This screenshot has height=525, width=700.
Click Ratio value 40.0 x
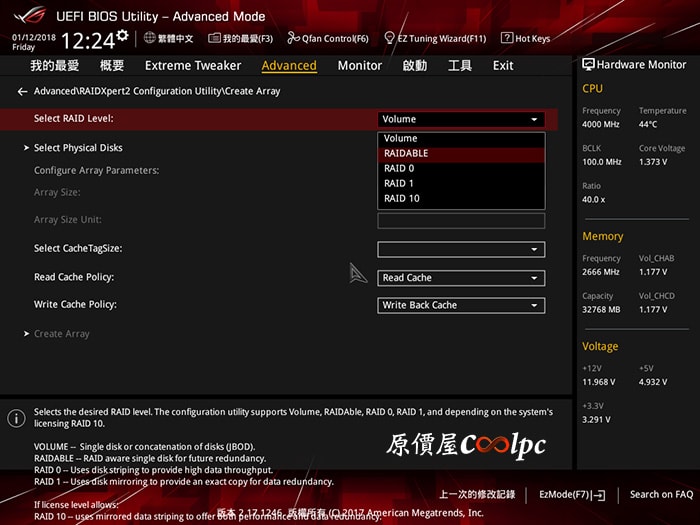[593, 200]
